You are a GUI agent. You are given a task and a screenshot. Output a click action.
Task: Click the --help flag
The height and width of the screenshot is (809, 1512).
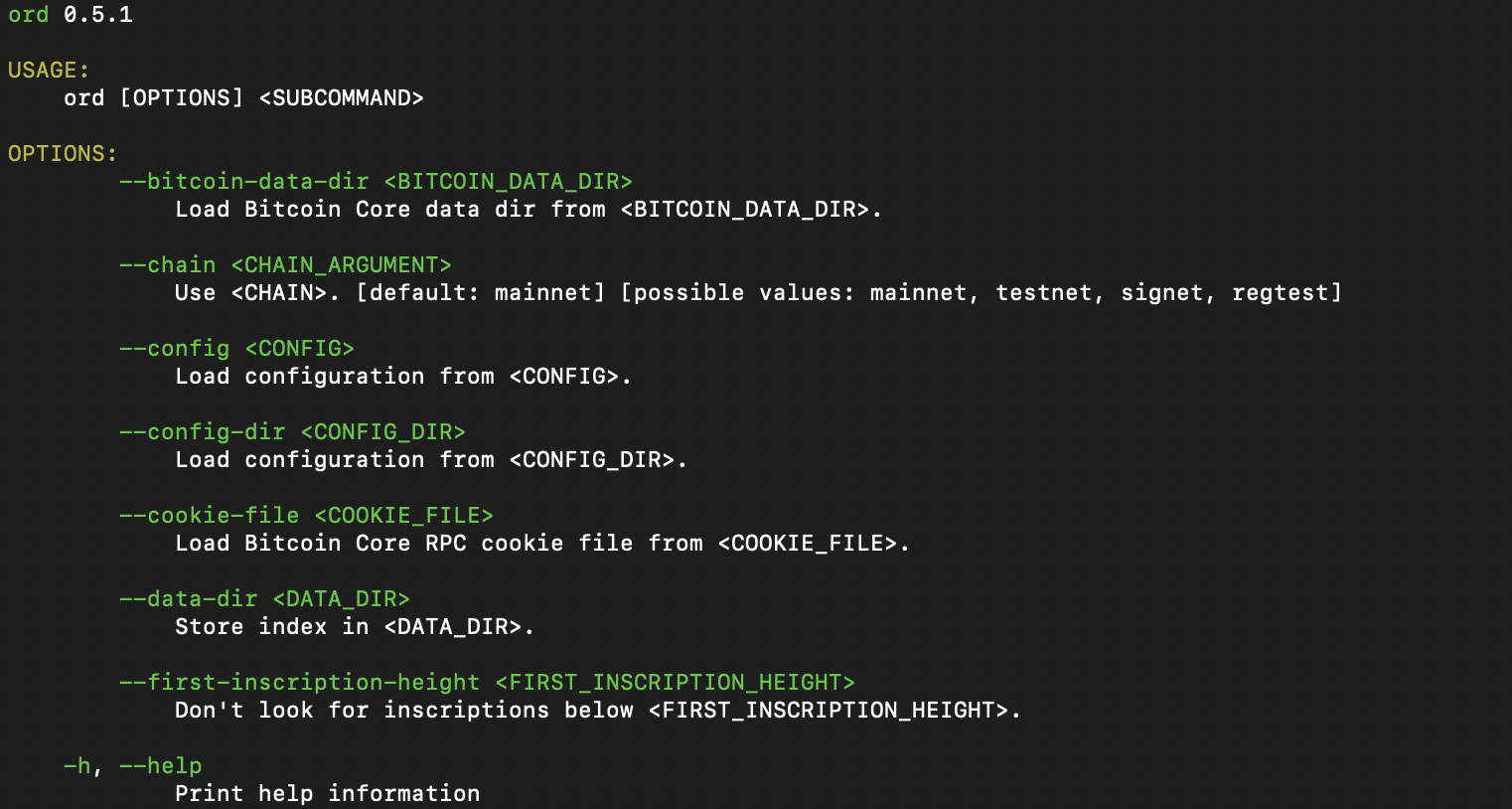pos(160,766)
